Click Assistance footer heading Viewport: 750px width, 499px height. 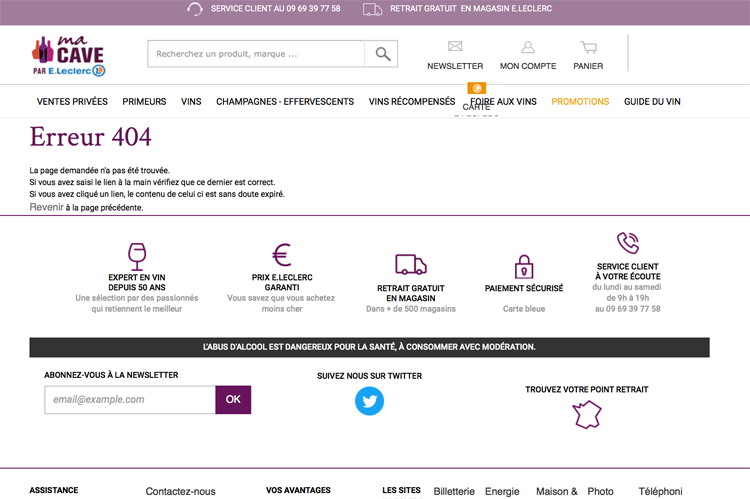54,490
